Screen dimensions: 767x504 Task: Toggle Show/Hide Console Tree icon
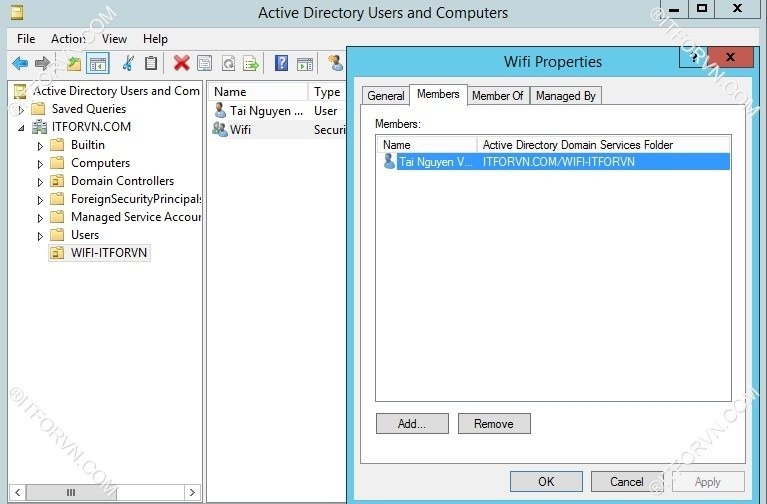pyautogui.click(x=98, y=64)
